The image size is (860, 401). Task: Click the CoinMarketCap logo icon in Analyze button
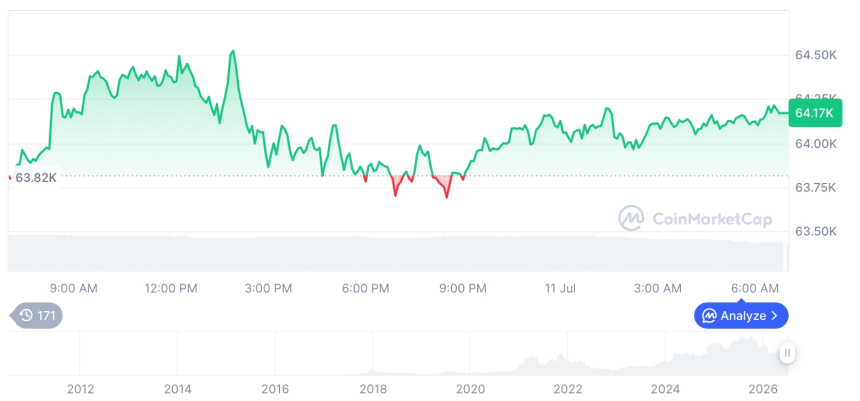710,315
